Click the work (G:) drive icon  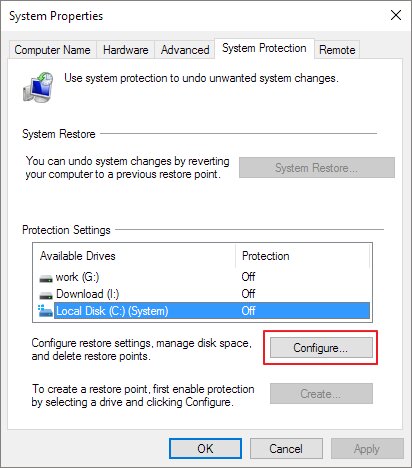[x=46, y=278]
